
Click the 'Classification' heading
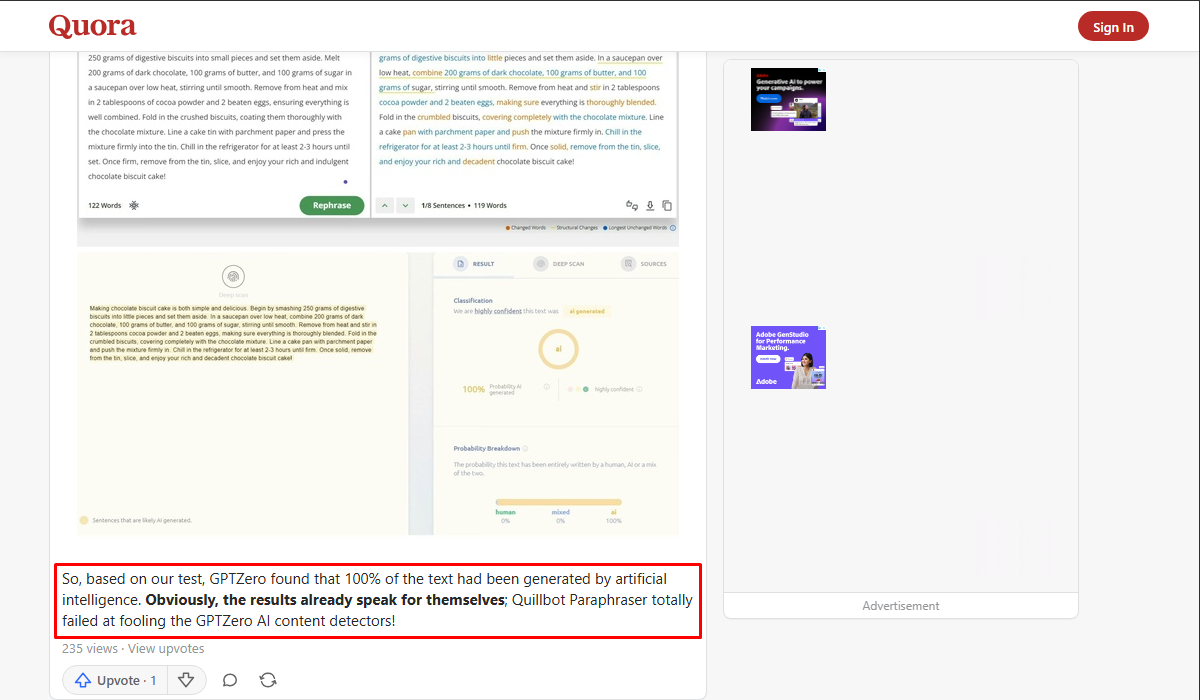473,300
